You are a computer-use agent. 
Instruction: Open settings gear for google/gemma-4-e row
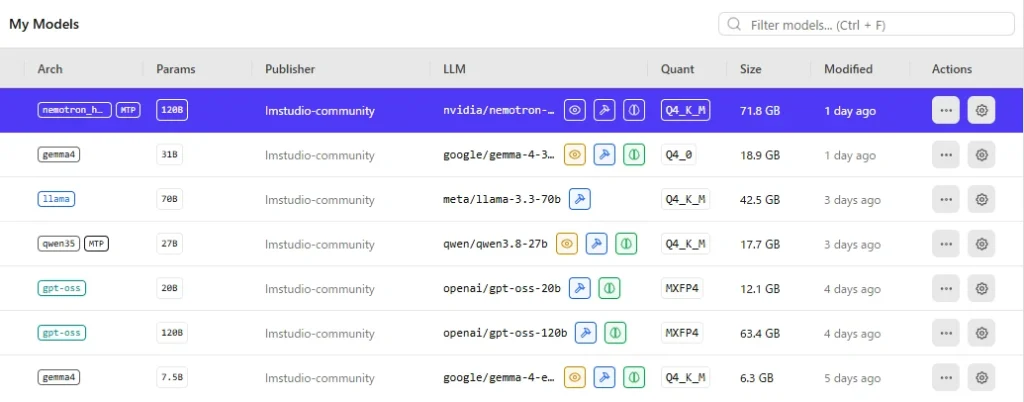pos(981,377)
